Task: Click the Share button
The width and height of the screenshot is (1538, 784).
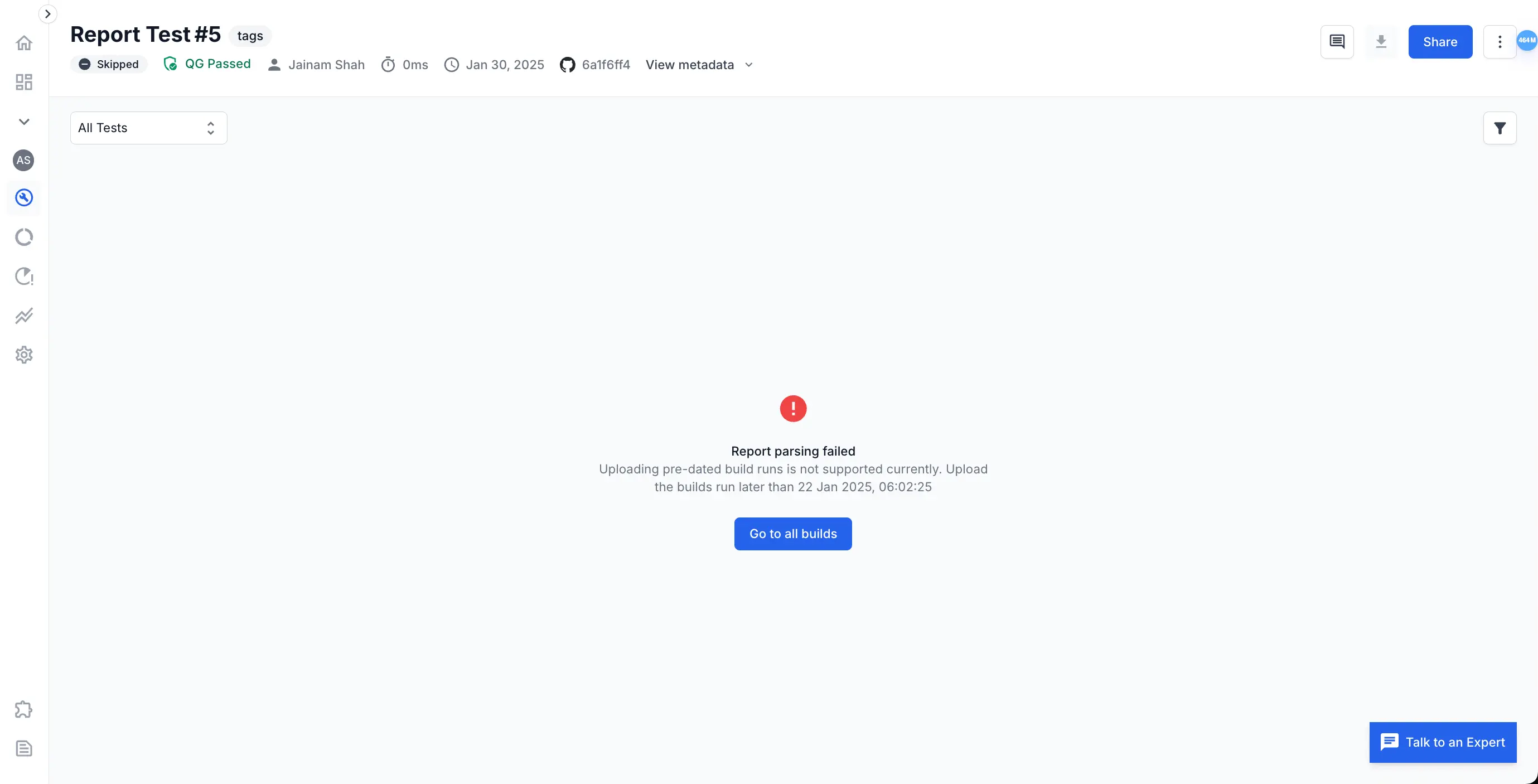Action: coord(1440,41)
